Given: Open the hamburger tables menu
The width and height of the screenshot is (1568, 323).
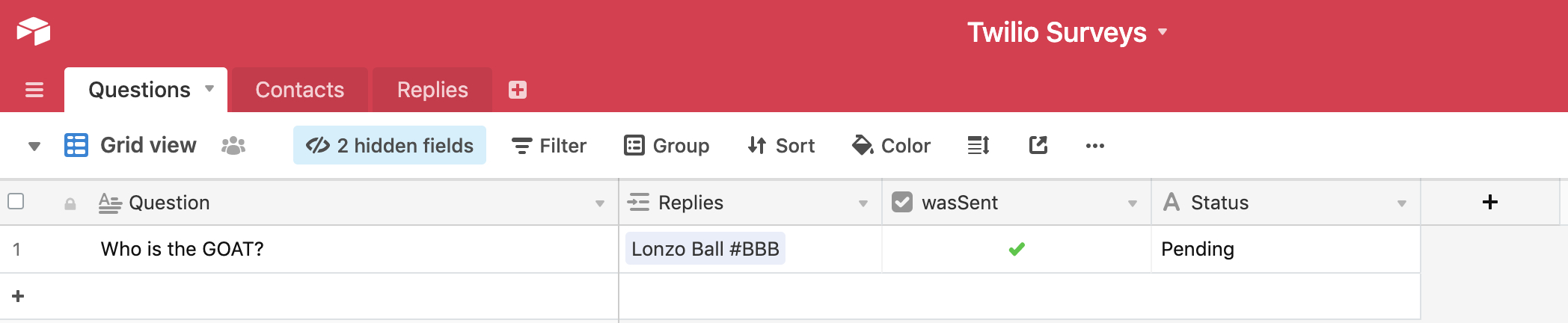Looking at the screenshot, I should point(34,90).
